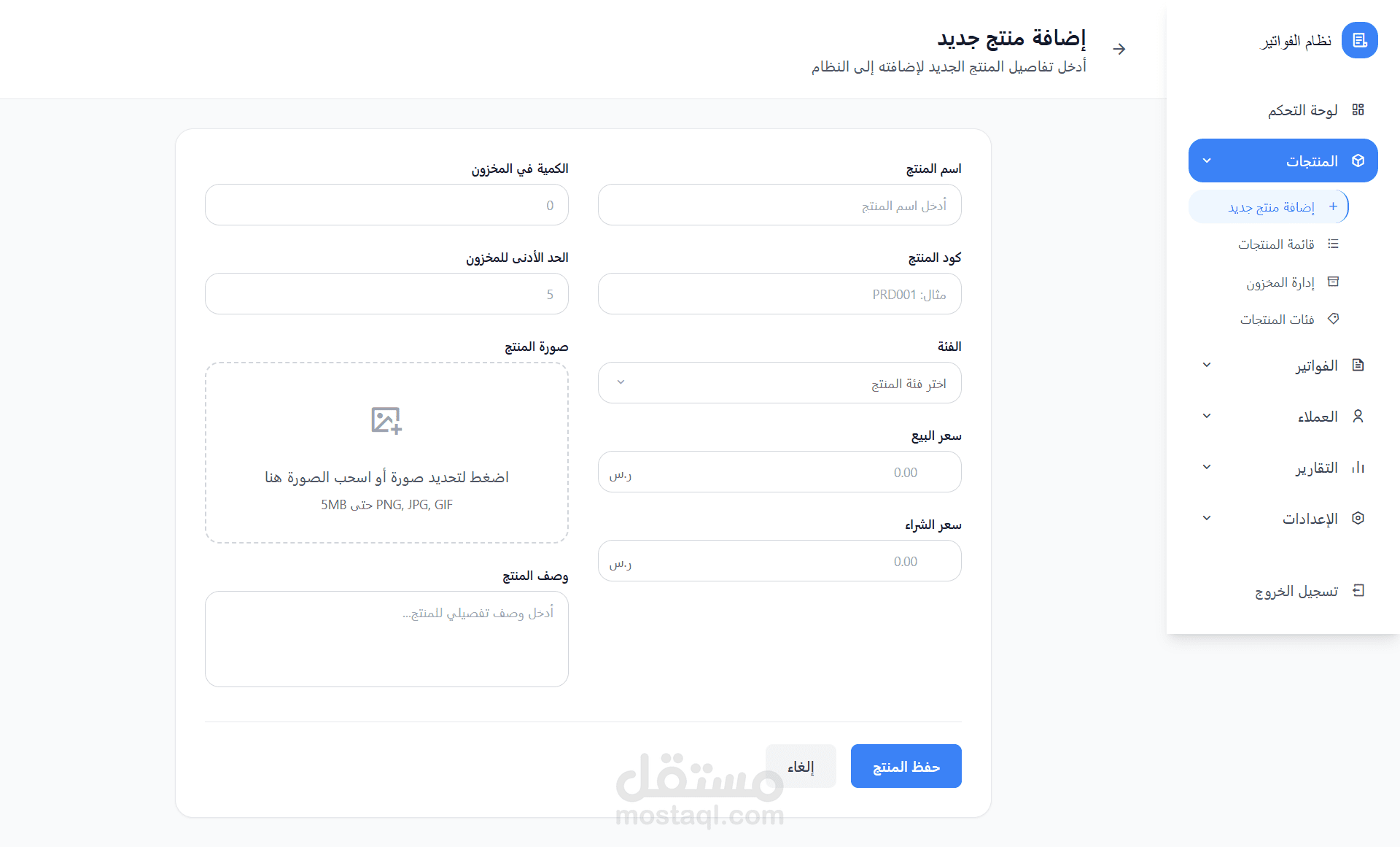
Task: Click the image upload icon in dropzone
Action: click(386, 420)
